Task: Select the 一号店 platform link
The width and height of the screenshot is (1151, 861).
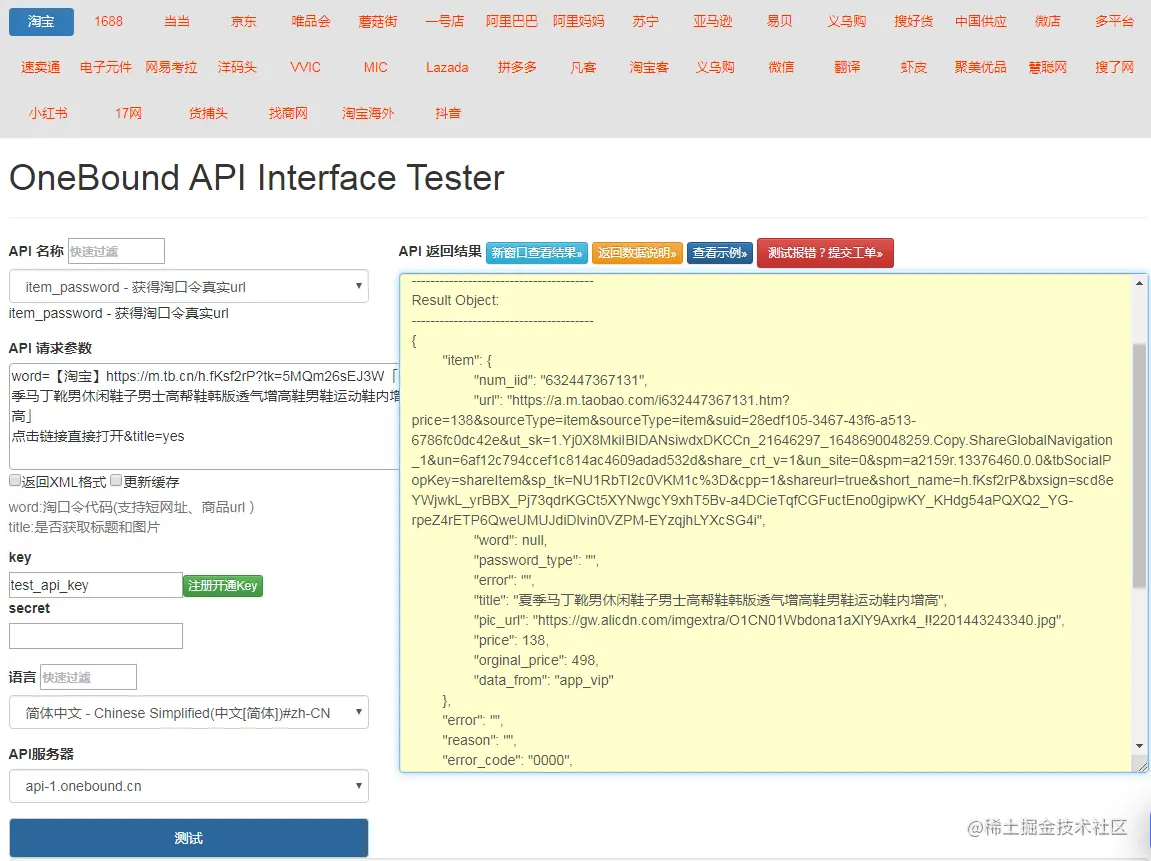Action: 444,22
